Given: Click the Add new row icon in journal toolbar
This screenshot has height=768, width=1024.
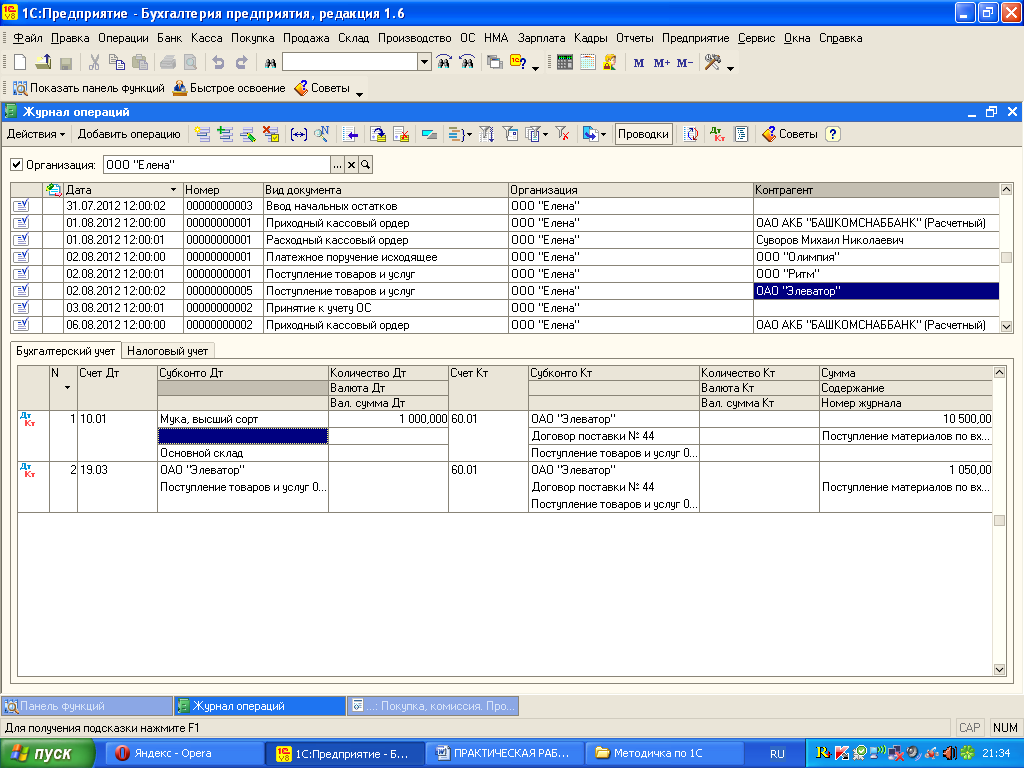Looking at the screenshot, I should (x=202, y=135).
